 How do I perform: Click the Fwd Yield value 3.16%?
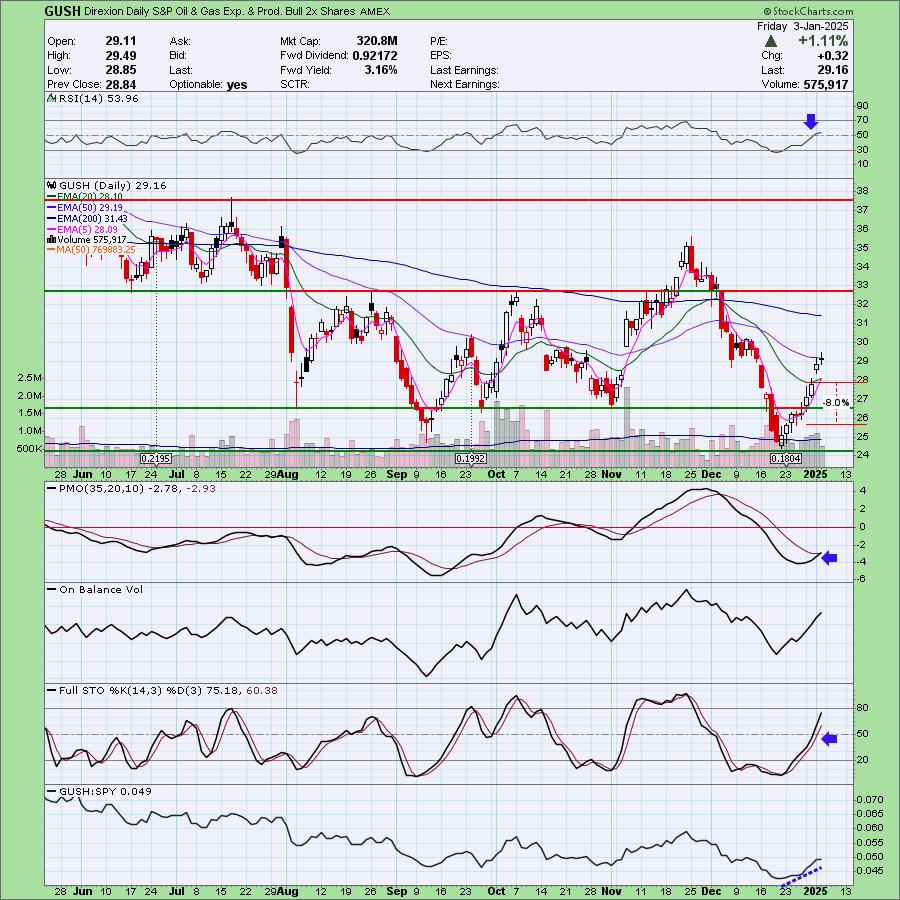tap(380, 70)
